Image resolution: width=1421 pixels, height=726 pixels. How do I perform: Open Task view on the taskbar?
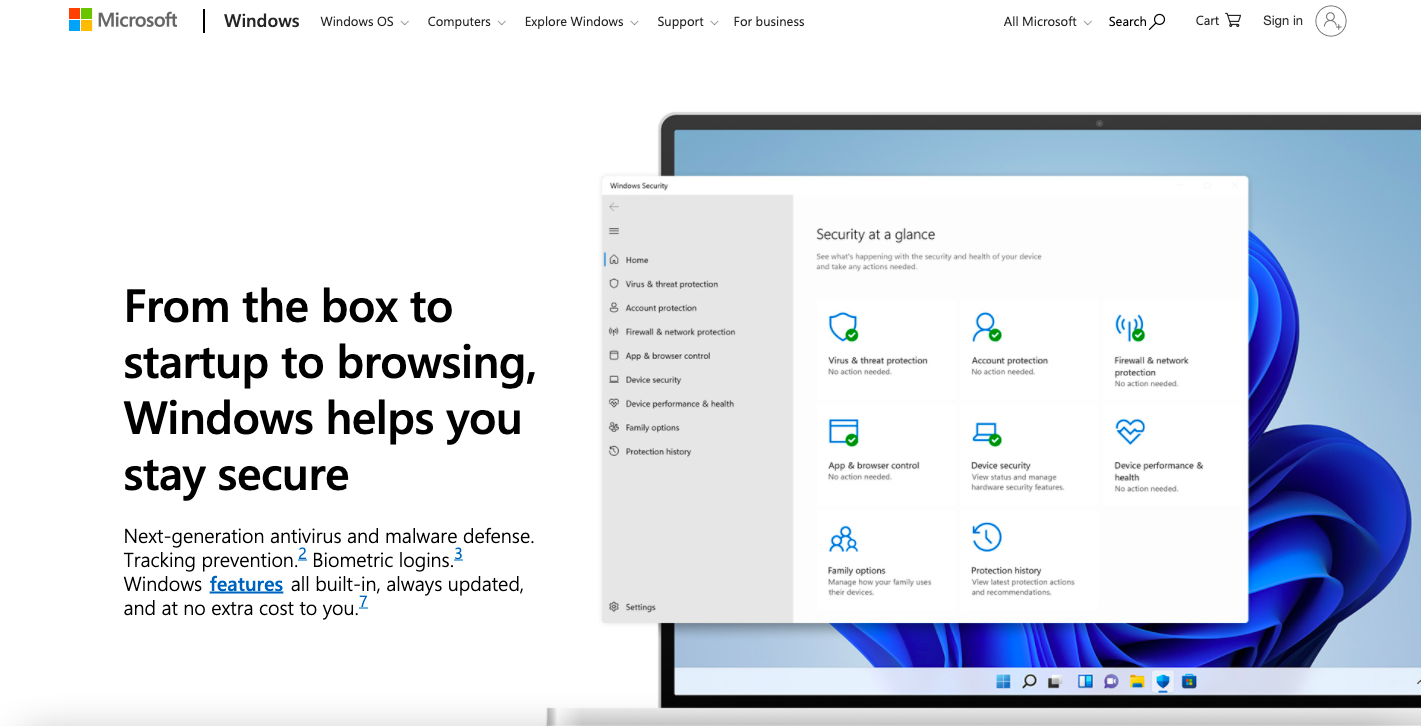pos(1054,682)
